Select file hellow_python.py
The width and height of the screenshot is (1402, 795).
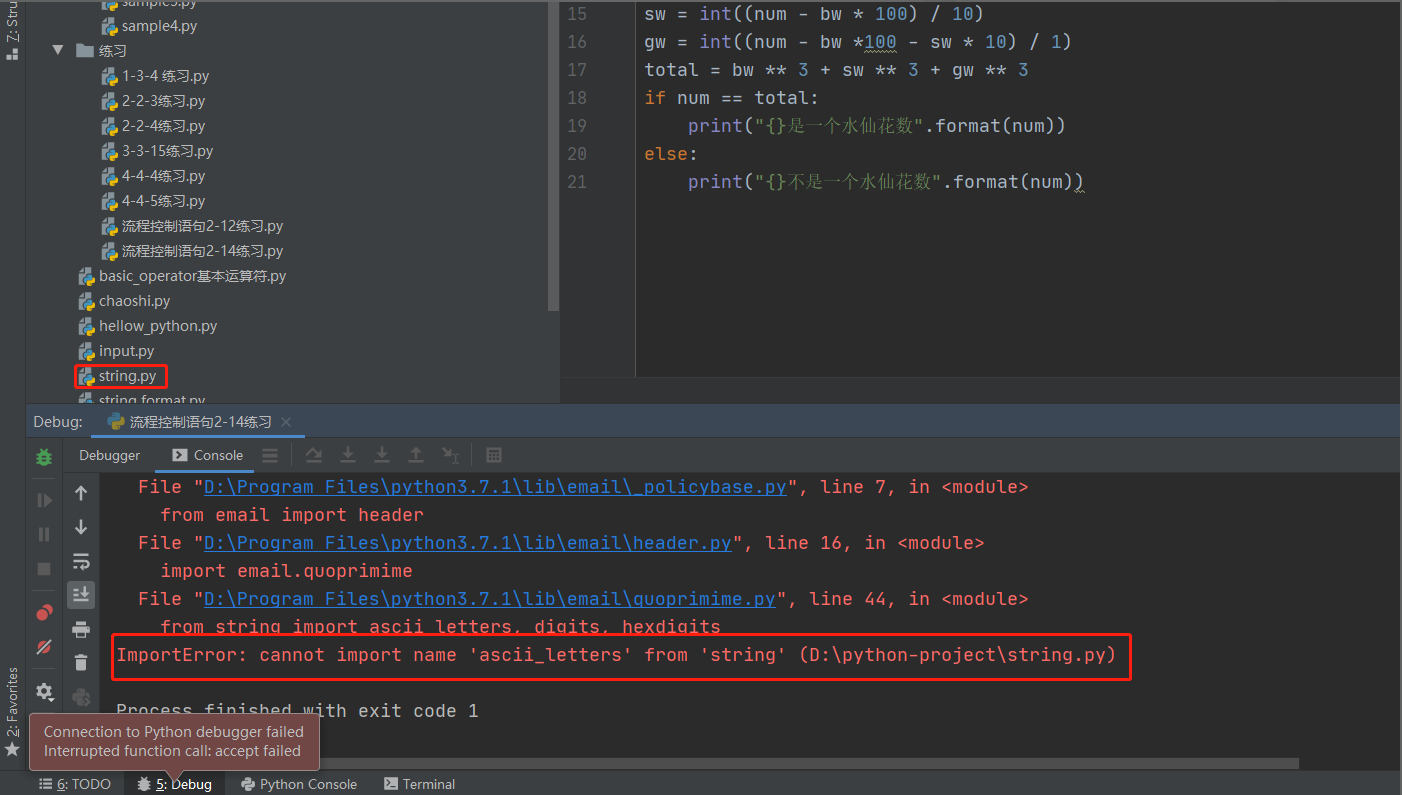click(x=157, y=326)
